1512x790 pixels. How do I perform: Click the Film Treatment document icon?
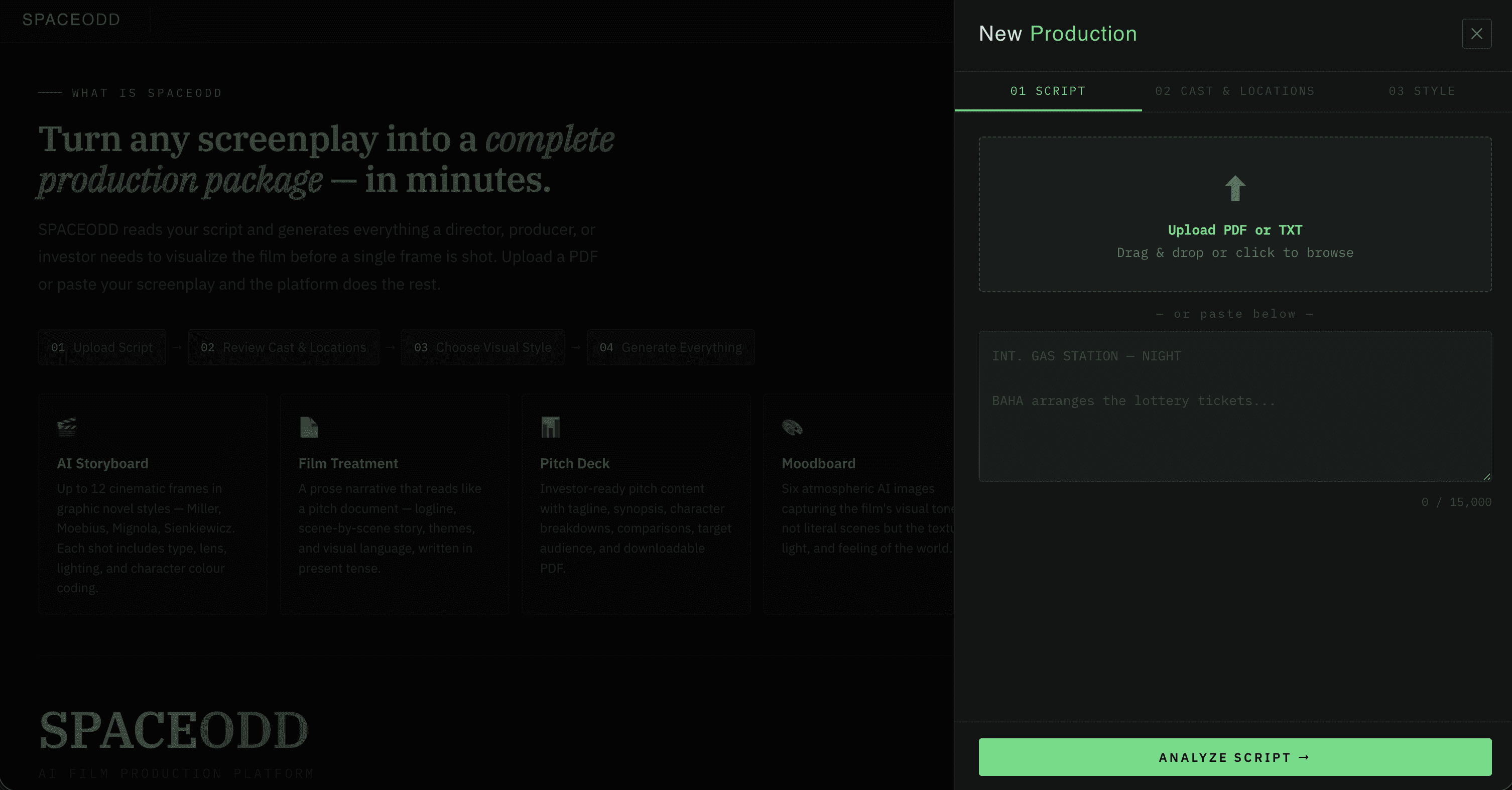click(309, 427)
